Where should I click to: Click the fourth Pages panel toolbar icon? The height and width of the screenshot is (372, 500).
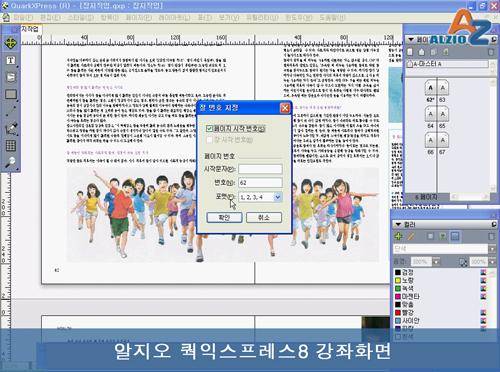click(446, 52)
